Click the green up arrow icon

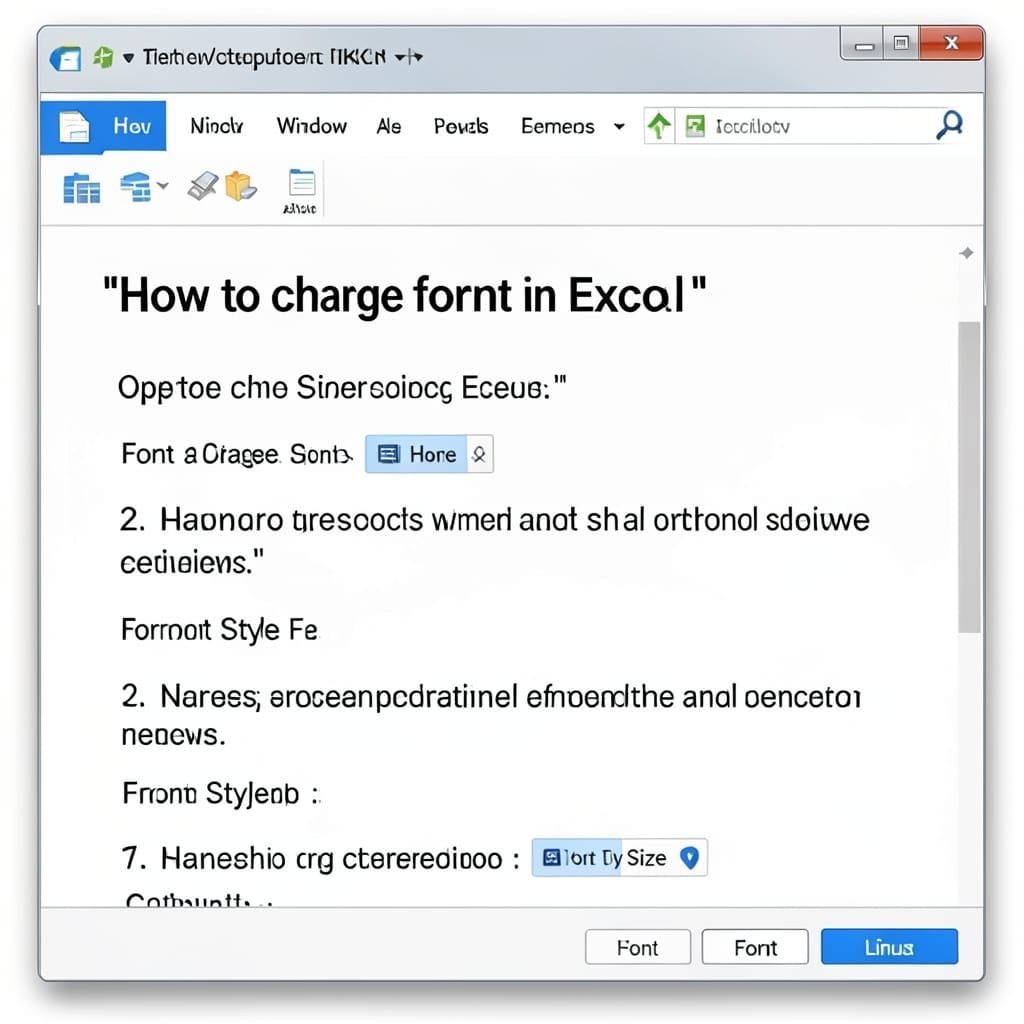pyautogui.click(x=659, y=125)
